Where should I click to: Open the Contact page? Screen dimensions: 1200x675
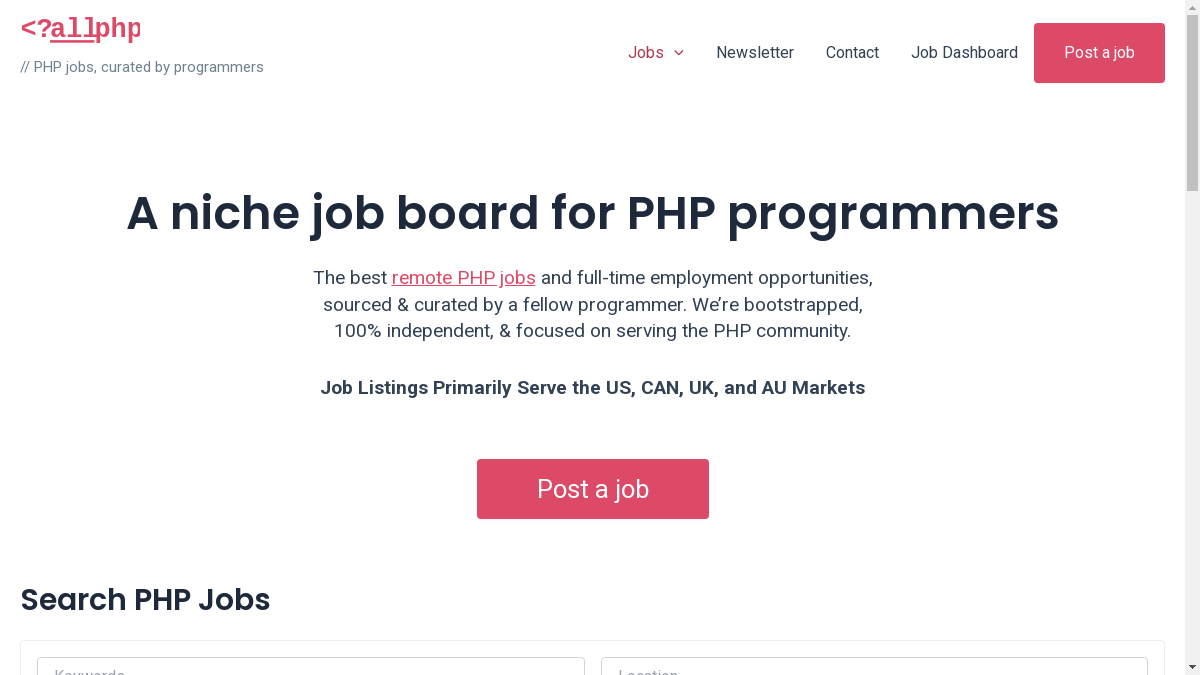852,53
